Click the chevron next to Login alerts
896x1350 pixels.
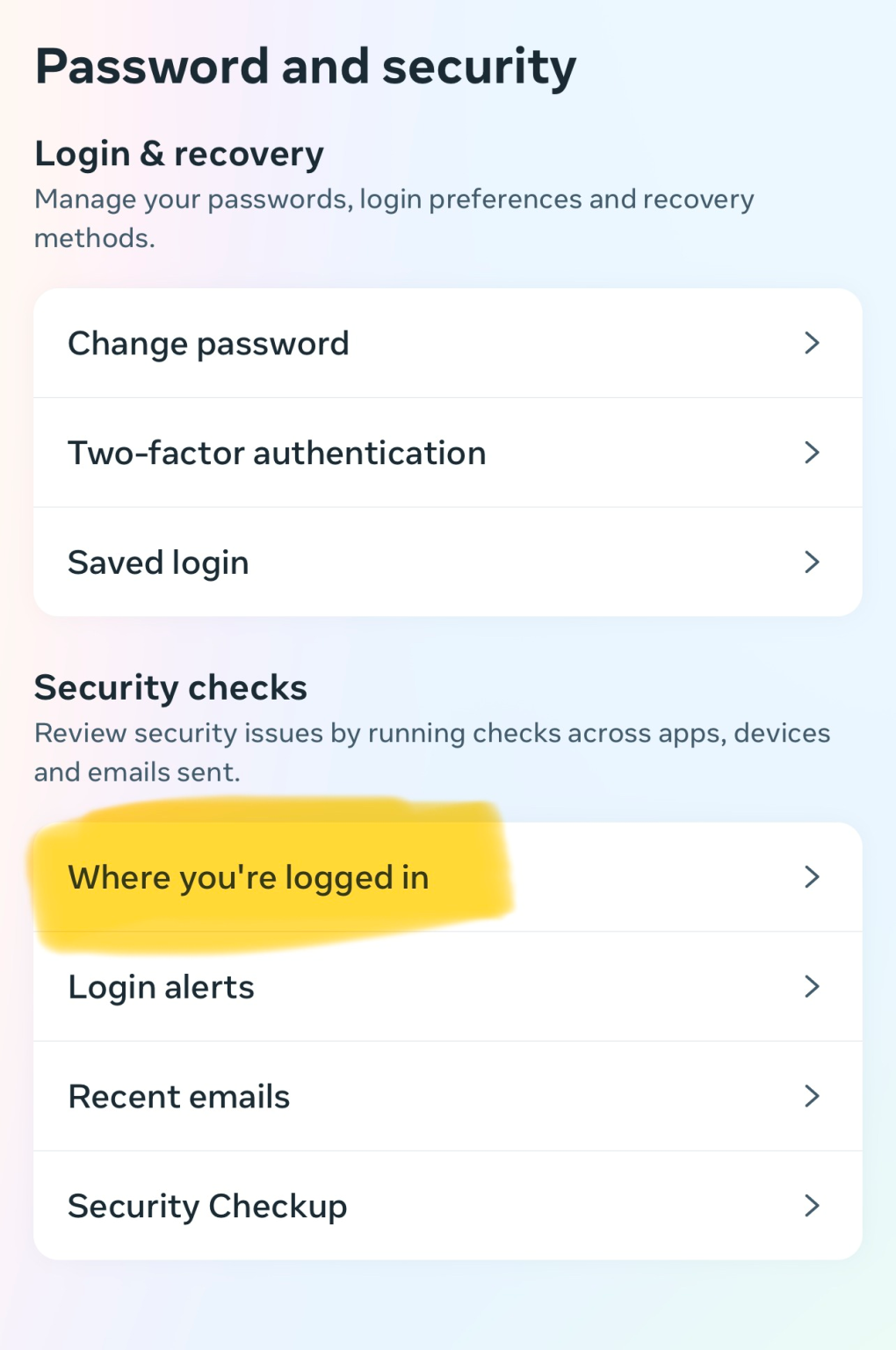[x=813, y=986]
